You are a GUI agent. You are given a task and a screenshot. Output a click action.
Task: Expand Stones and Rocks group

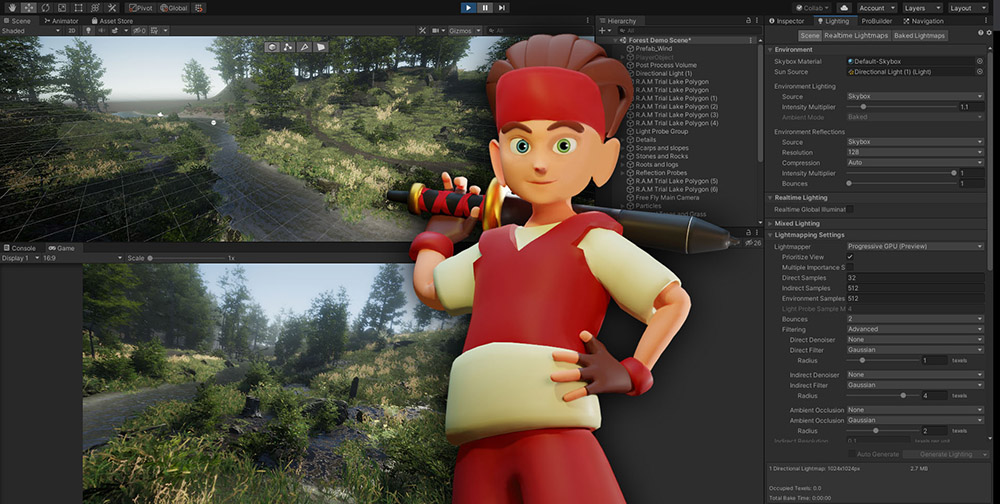coord(623,156)
